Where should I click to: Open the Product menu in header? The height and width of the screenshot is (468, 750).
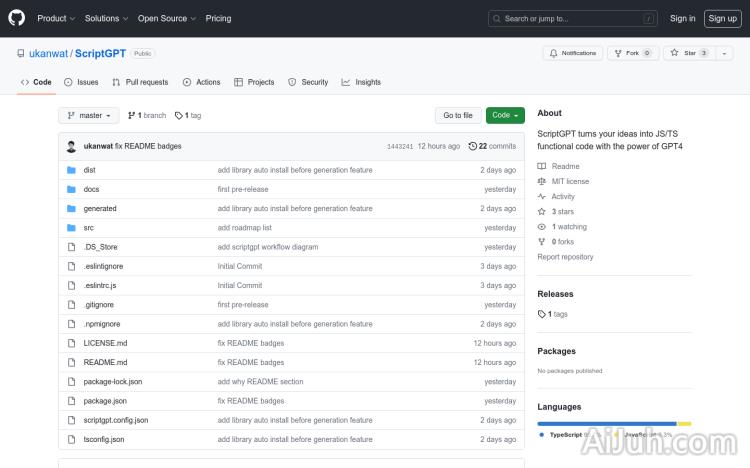(55, 18)
